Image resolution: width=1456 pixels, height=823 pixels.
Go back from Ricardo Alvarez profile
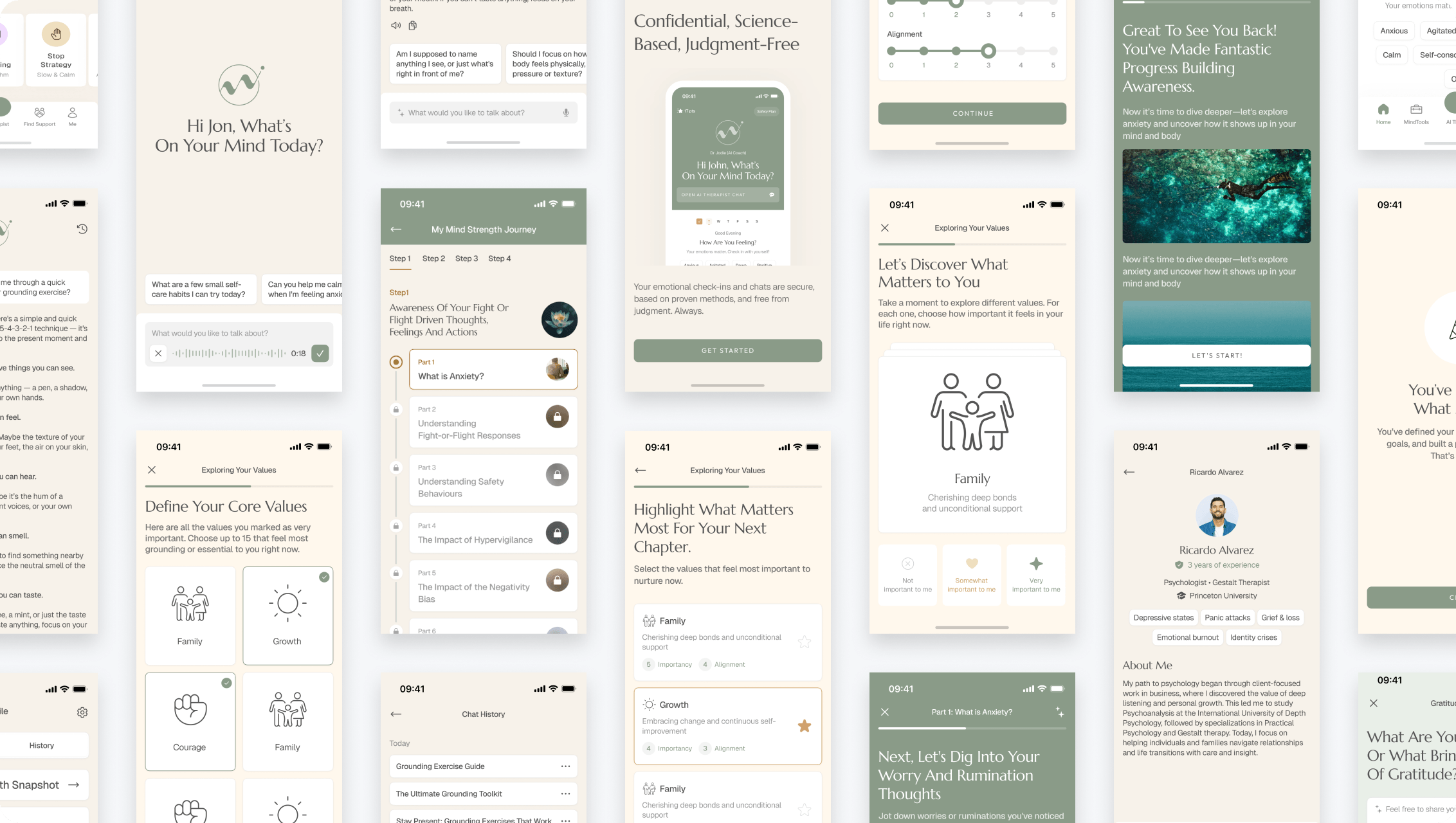click(x=1129, y=472)
